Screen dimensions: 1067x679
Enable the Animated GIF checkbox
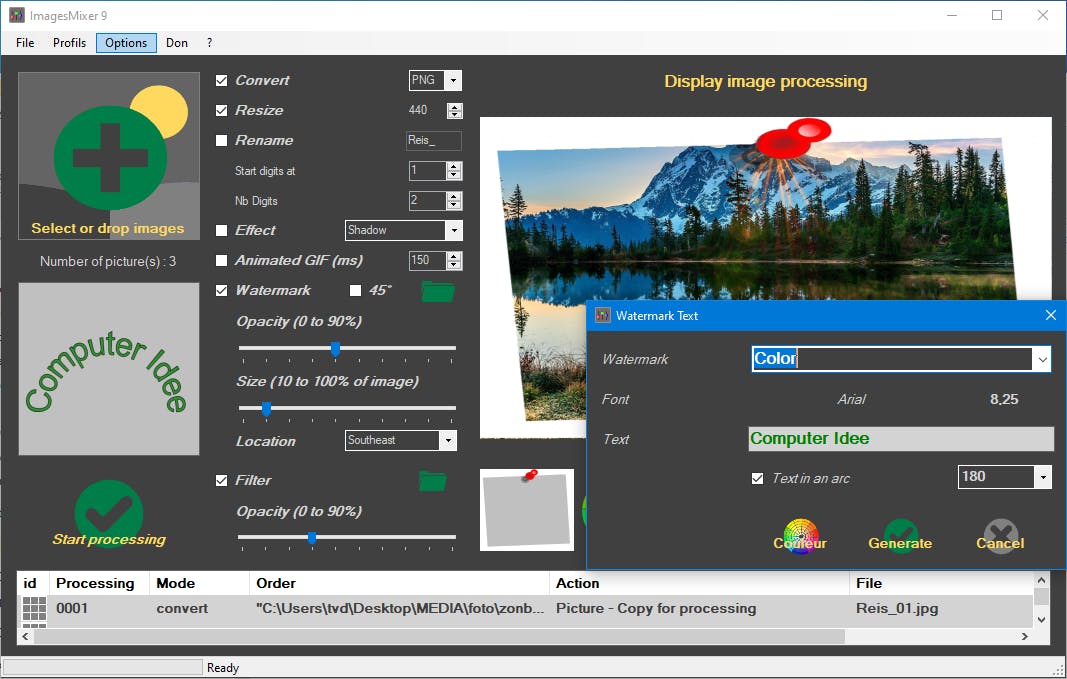click(x=221, y=261)
